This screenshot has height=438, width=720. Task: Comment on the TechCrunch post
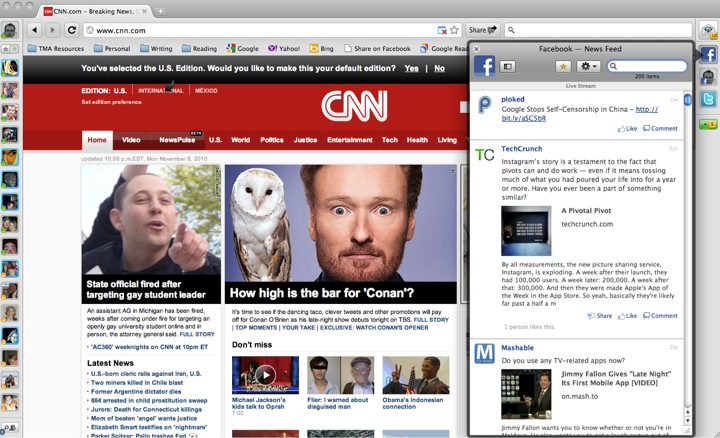click(x=660, y=316)
